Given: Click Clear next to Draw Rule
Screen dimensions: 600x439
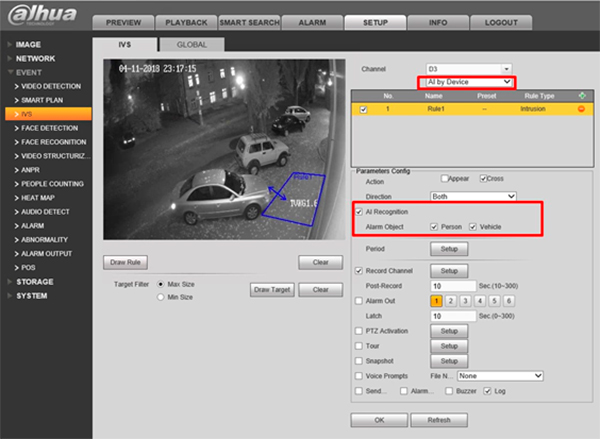Looking at the screenshot, I should tap(321, 262).
